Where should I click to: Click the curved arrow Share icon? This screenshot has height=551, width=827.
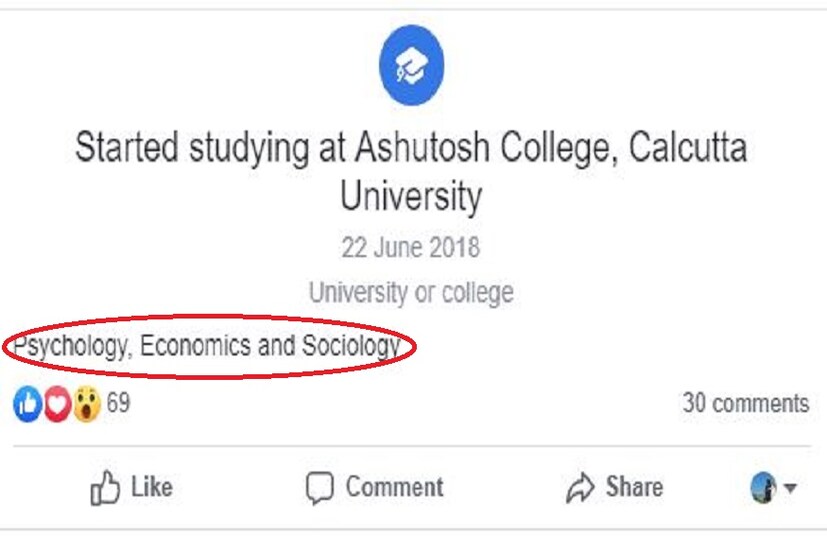580,488
